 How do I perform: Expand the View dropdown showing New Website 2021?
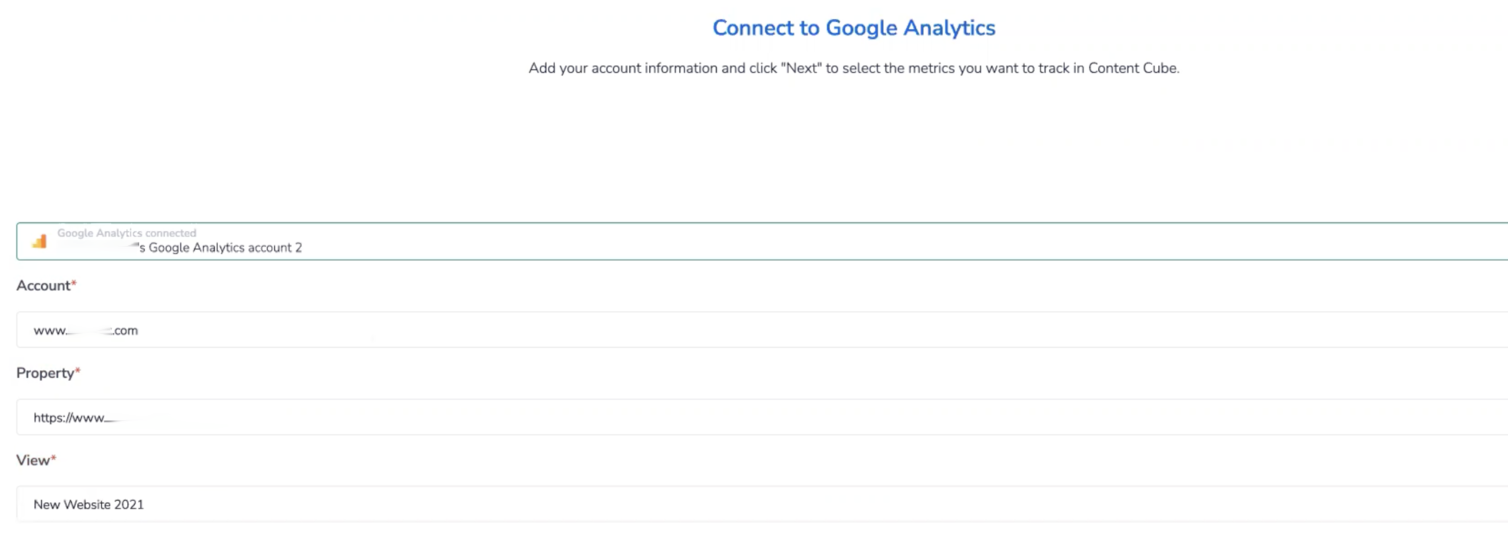(760, 504)
